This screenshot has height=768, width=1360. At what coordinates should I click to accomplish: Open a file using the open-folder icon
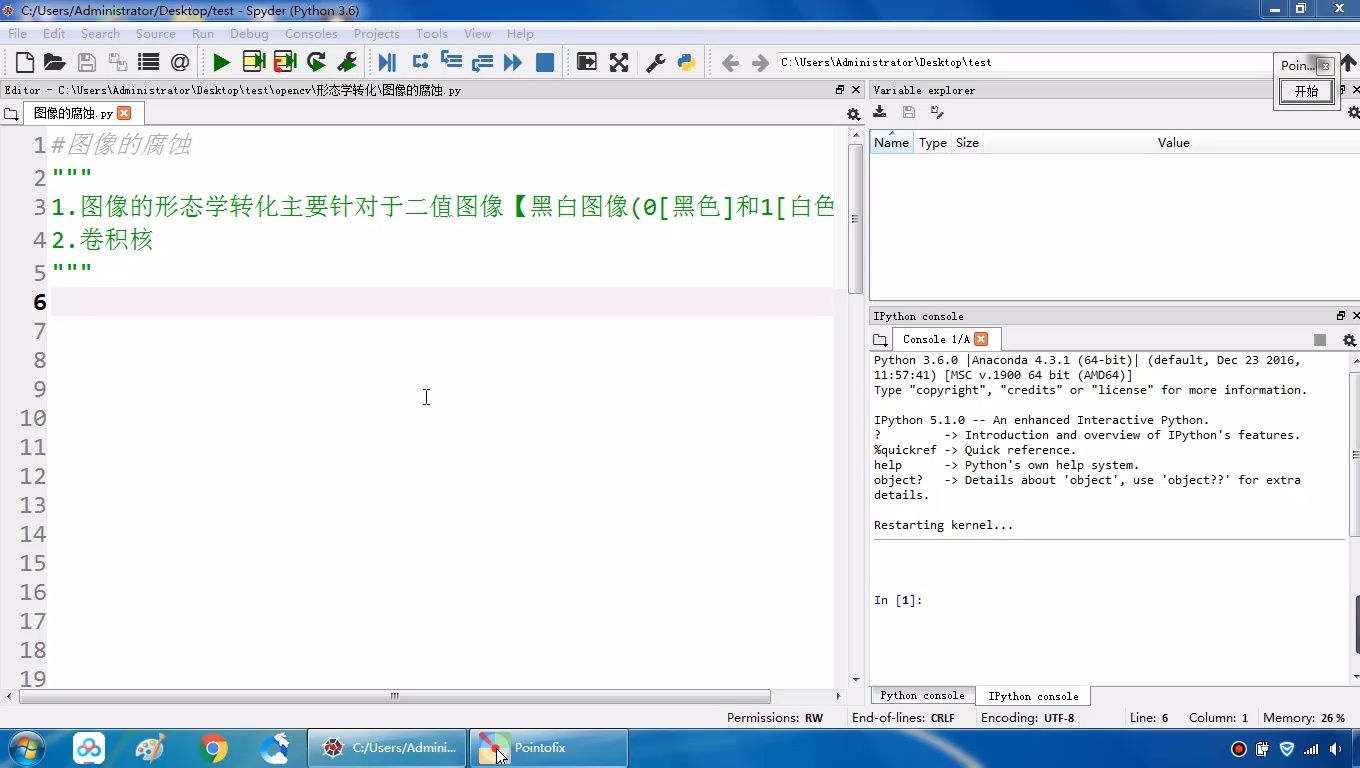(x=54, y=62)
